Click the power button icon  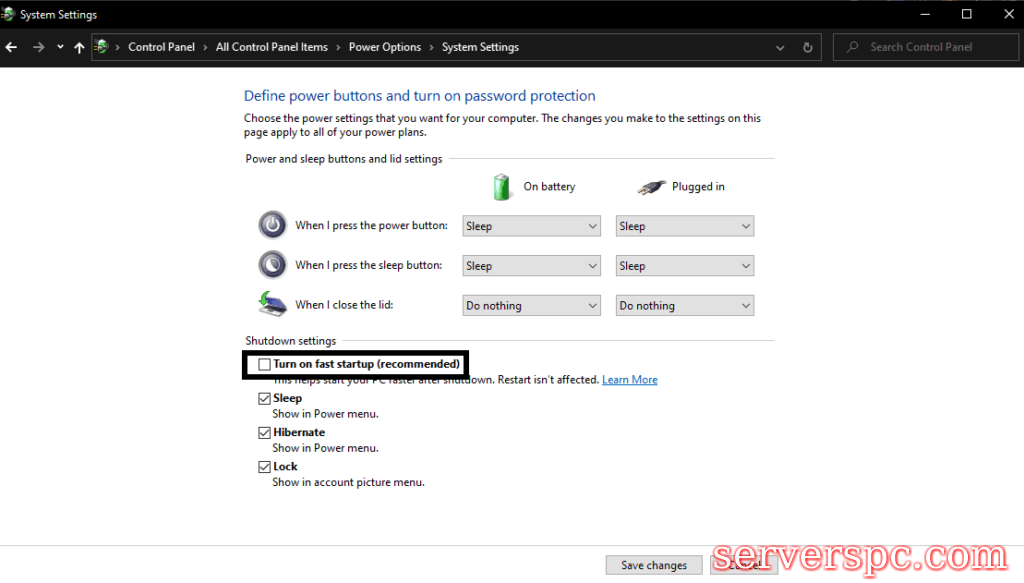point(272,225)
